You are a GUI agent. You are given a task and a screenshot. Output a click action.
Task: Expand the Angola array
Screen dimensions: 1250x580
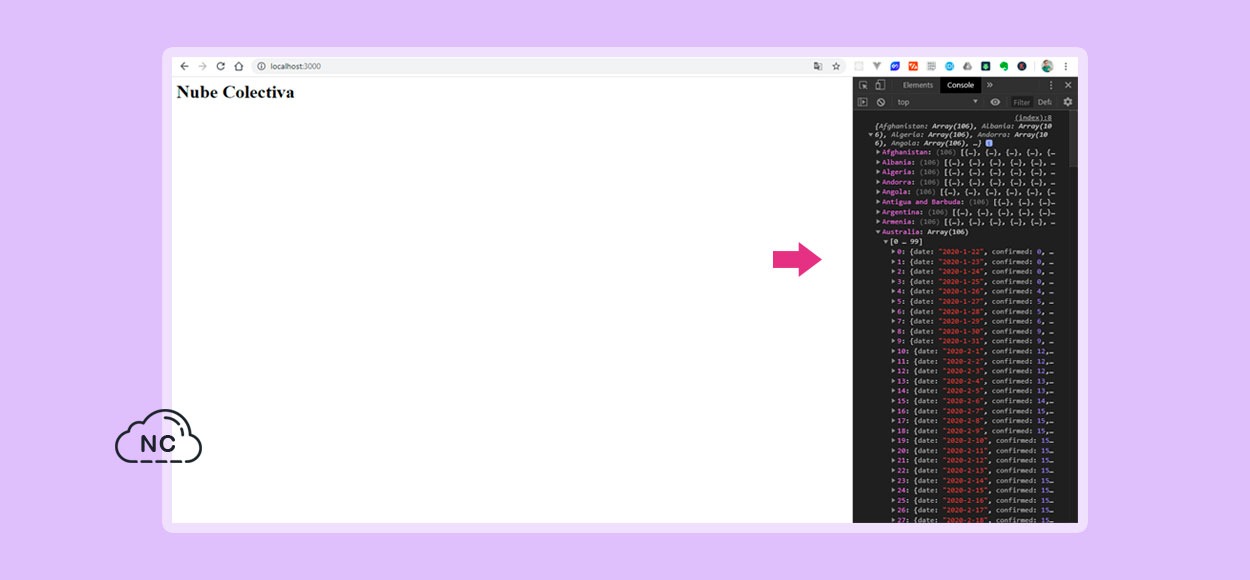pos(879,192)
